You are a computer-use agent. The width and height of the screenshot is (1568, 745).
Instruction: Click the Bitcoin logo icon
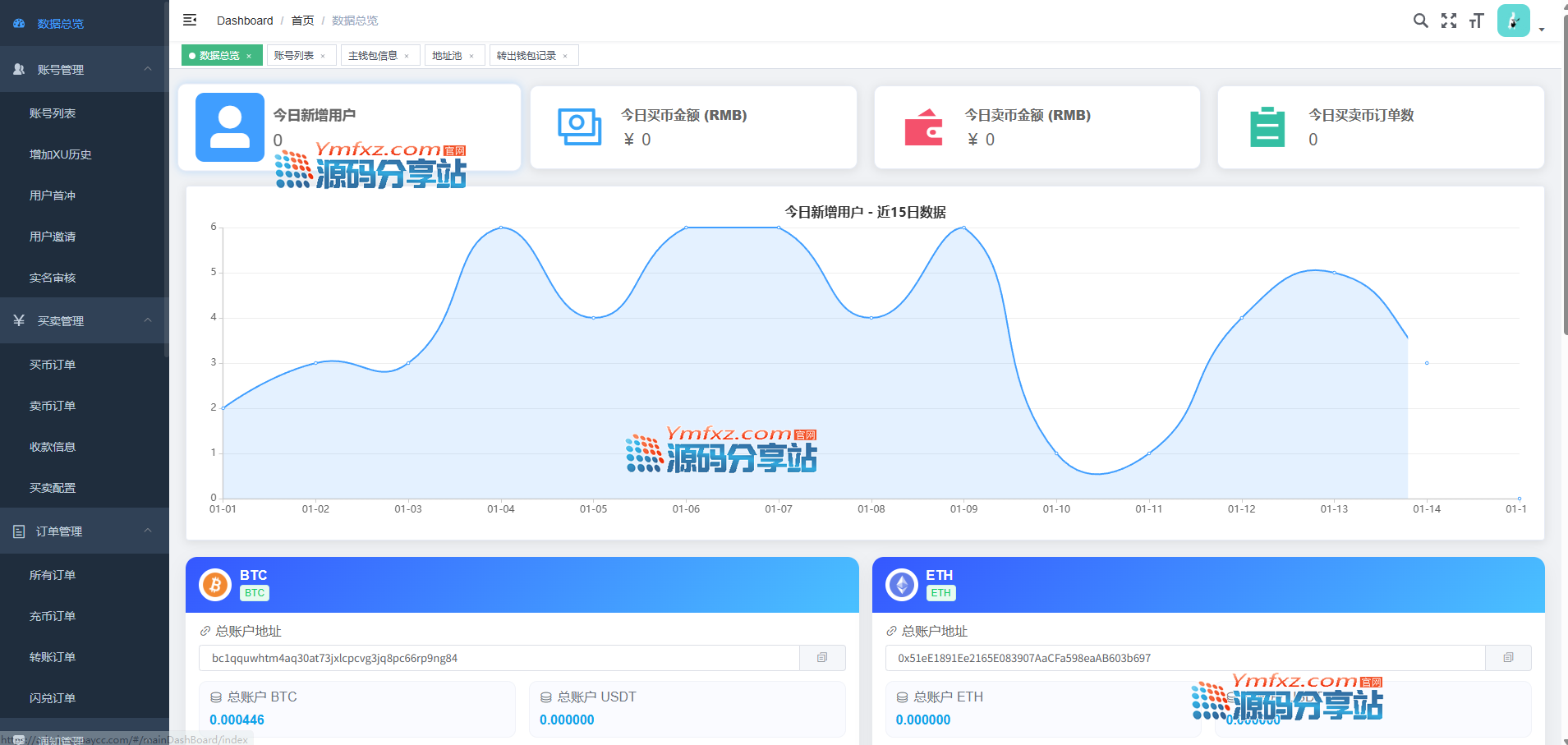pyautogui.click(x=215, y=585)
